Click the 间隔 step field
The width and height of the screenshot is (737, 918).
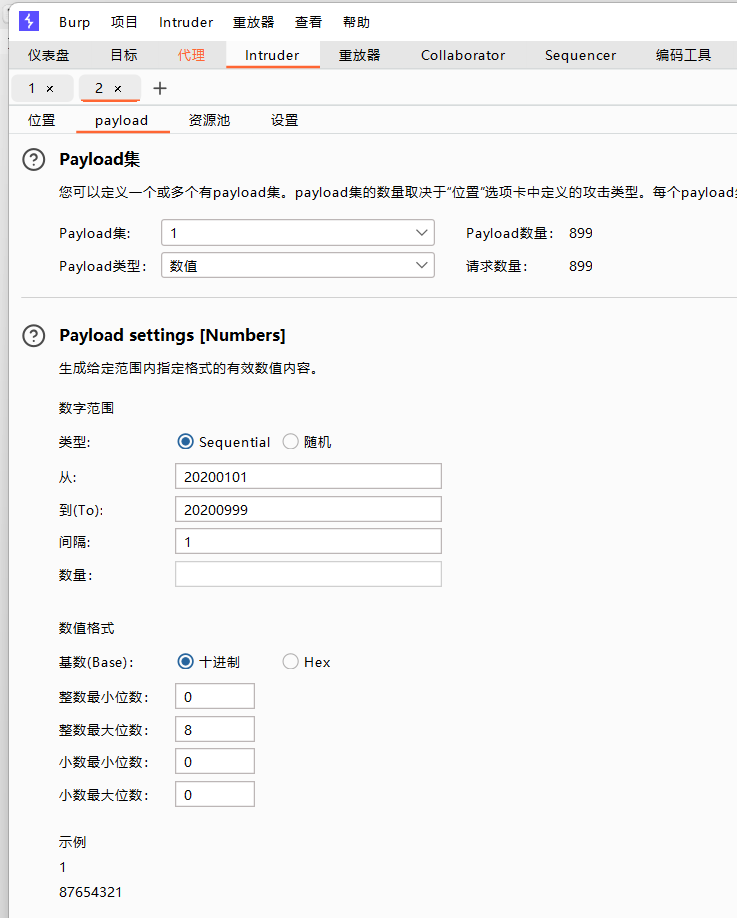point(308,542)
